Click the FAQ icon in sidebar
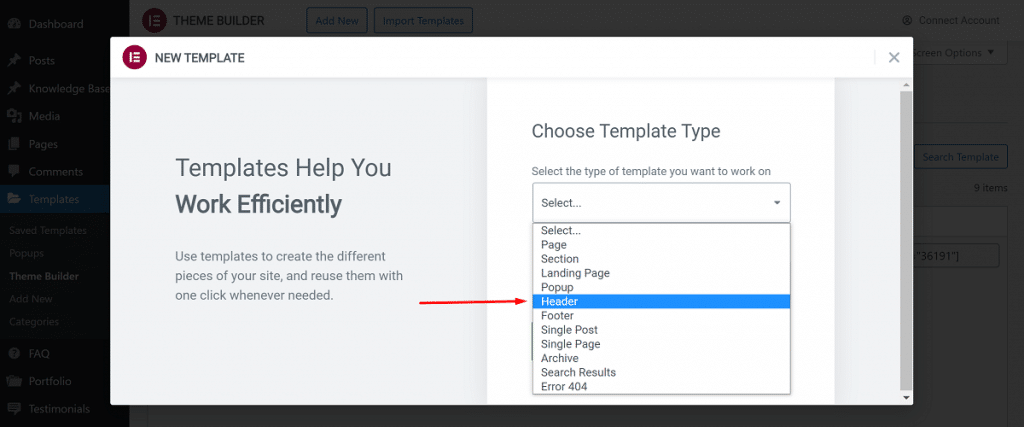The height and width of the screenshot is (427, 1024). (x=14, y=353)
